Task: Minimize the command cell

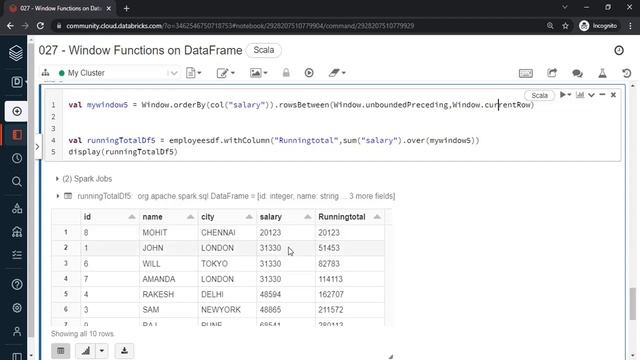Action: 602,95
